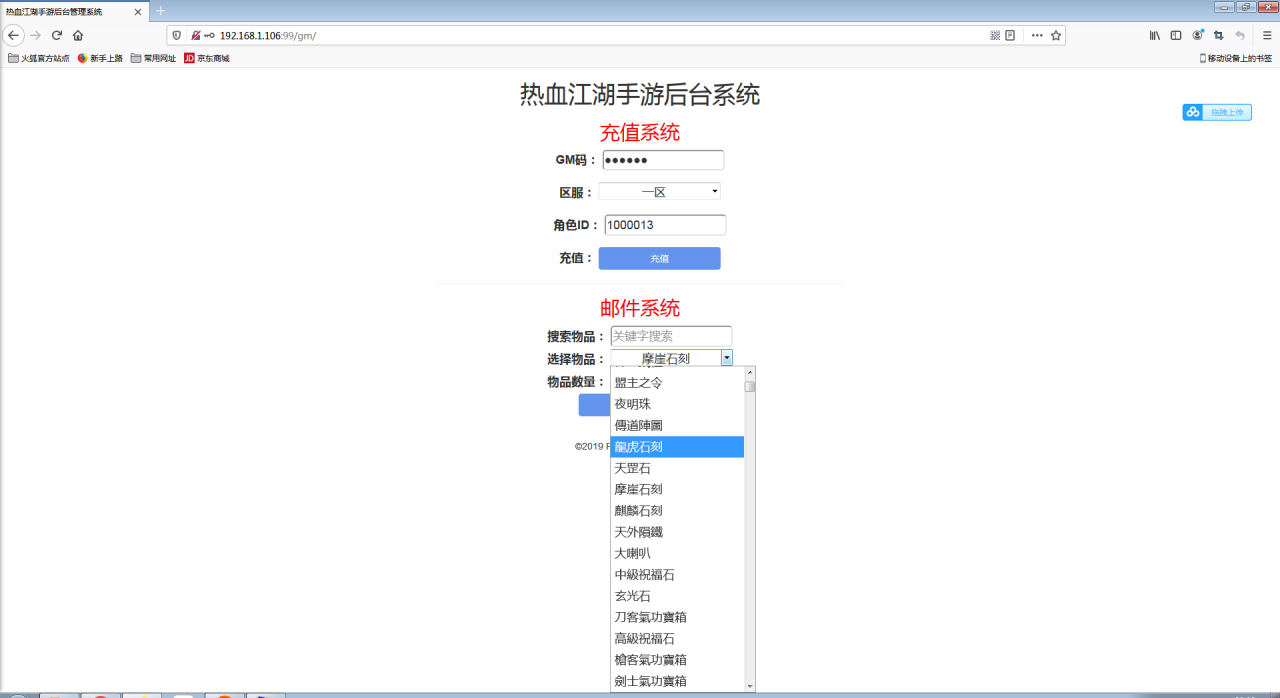Toggle the browser sidebar view icon
The width and height of the screenshot is (1280, 698).
point(1176,34)
